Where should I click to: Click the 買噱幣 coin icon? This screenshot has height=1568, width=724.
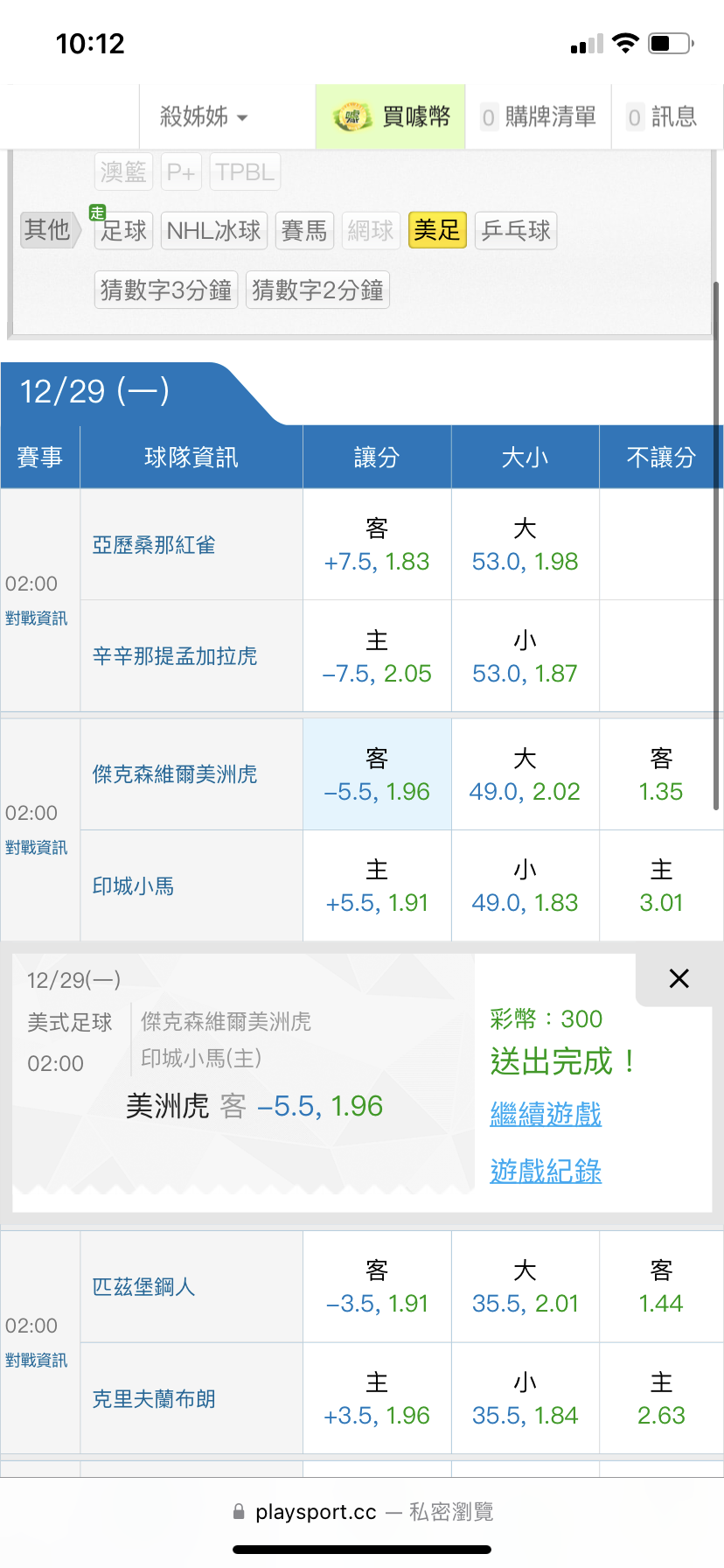[x=352, y=117]
